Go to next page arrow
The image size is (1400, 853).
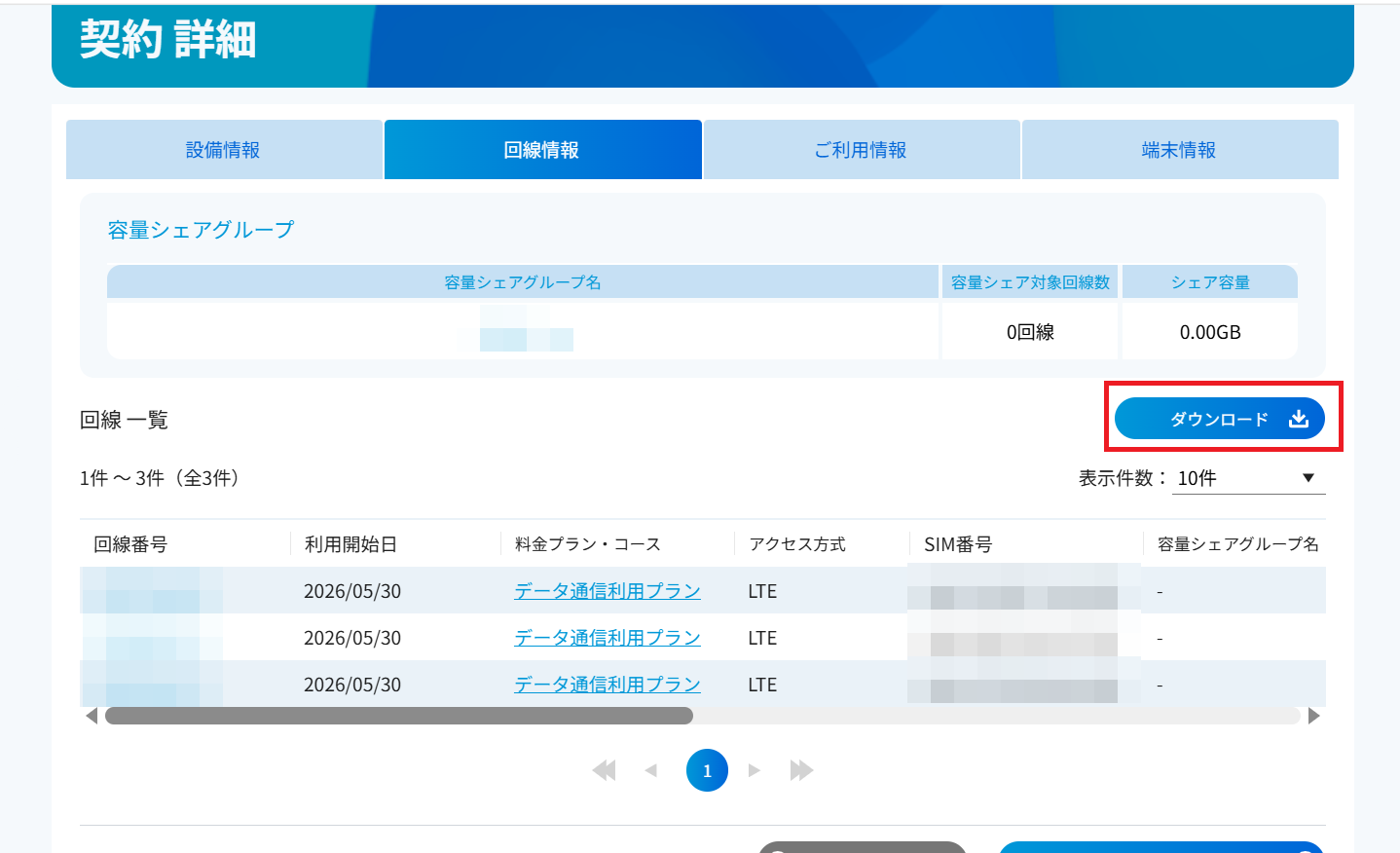[x=755, y=770]
